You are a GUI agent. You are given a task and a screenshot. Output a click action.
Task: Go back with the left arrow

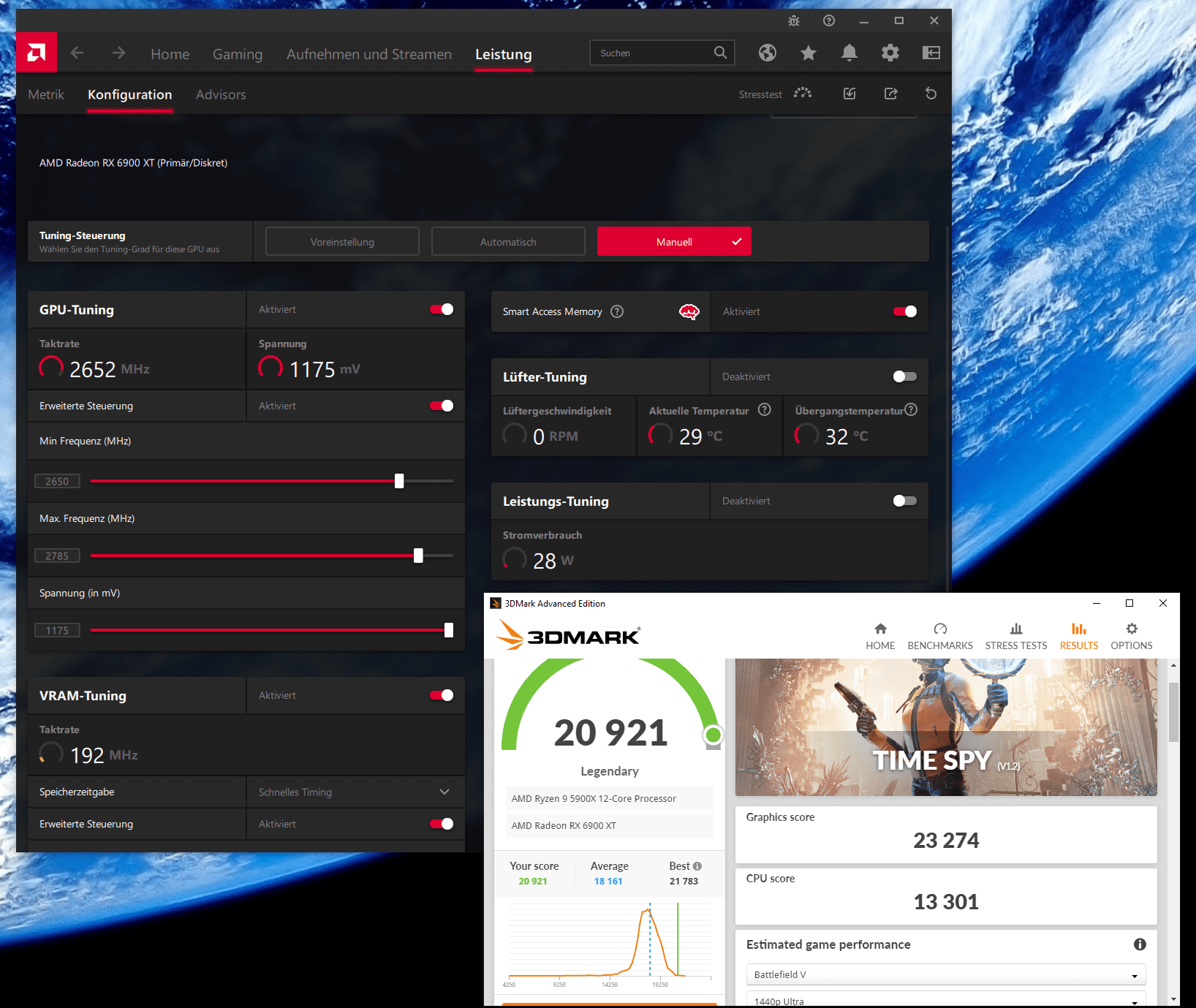click(77, 53)
